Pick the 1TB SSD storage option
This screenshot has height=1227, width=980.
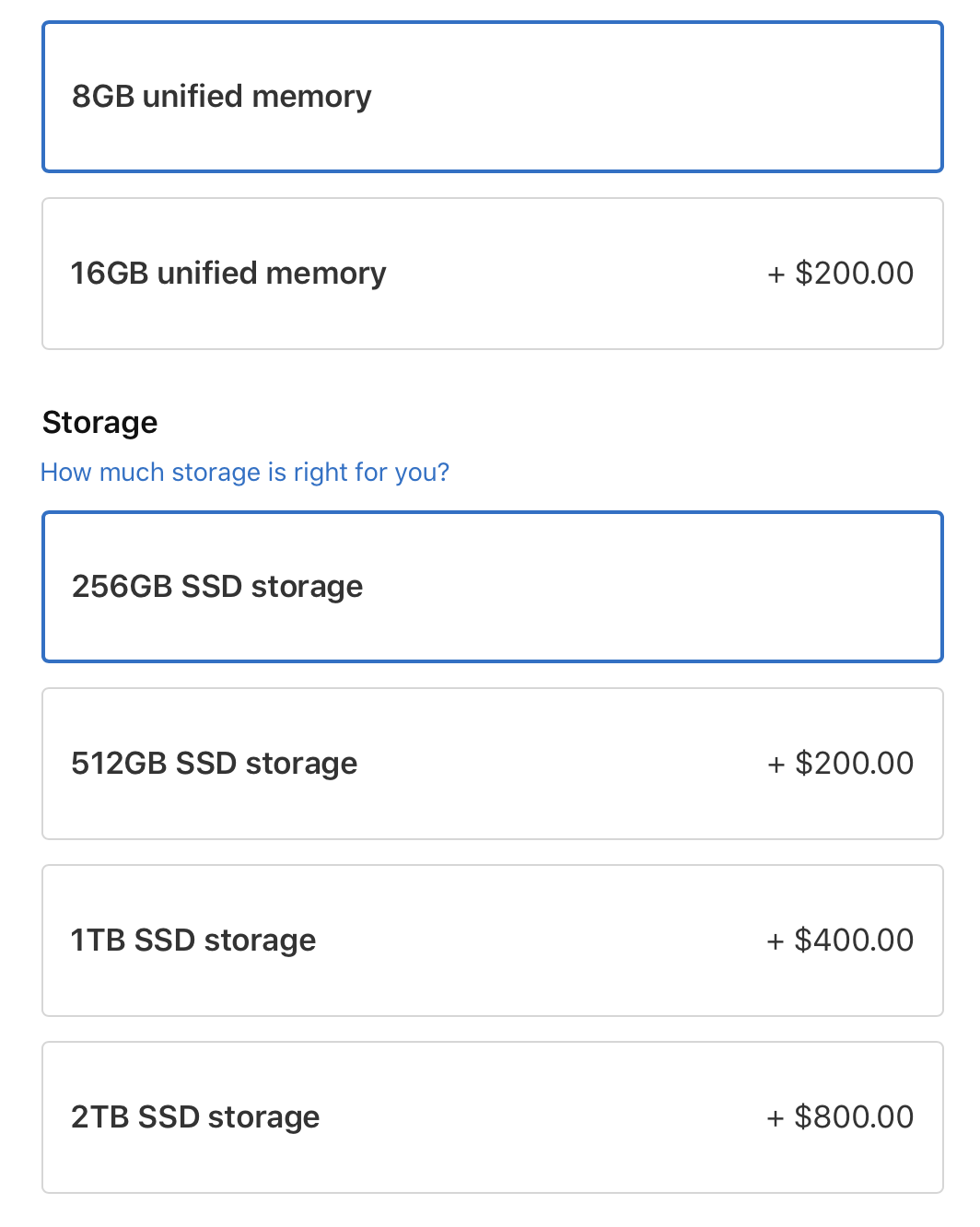click(x=493, y=941)
